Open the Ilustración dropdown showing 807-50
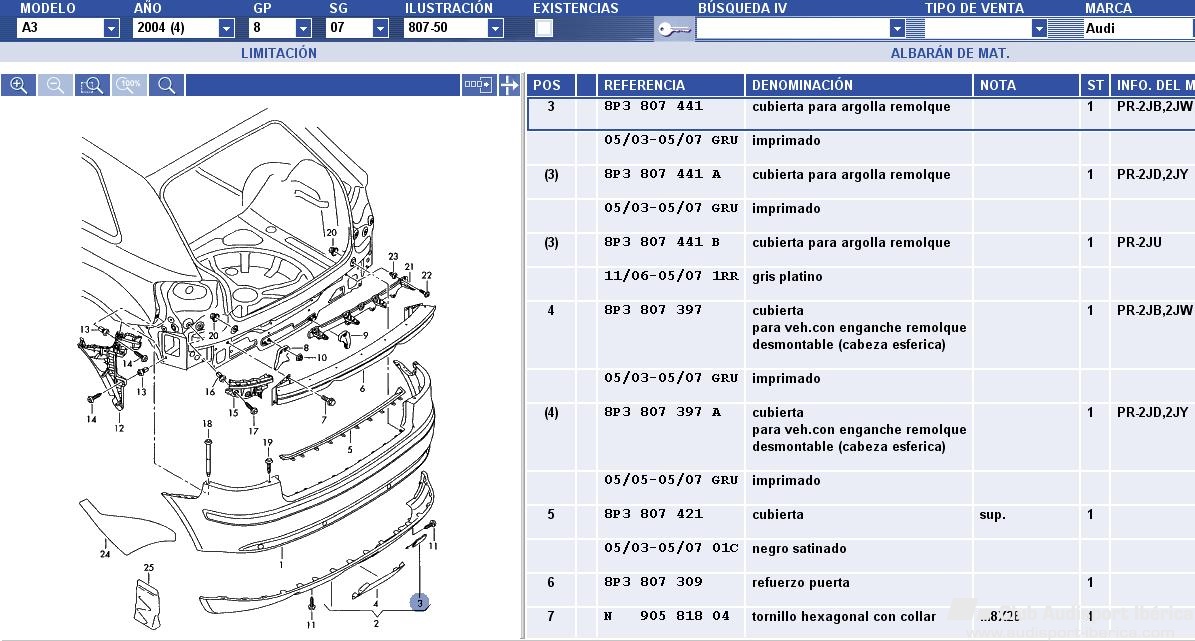Image resolution: width=1195 pixels, height=641 pixels. [495, 28]
